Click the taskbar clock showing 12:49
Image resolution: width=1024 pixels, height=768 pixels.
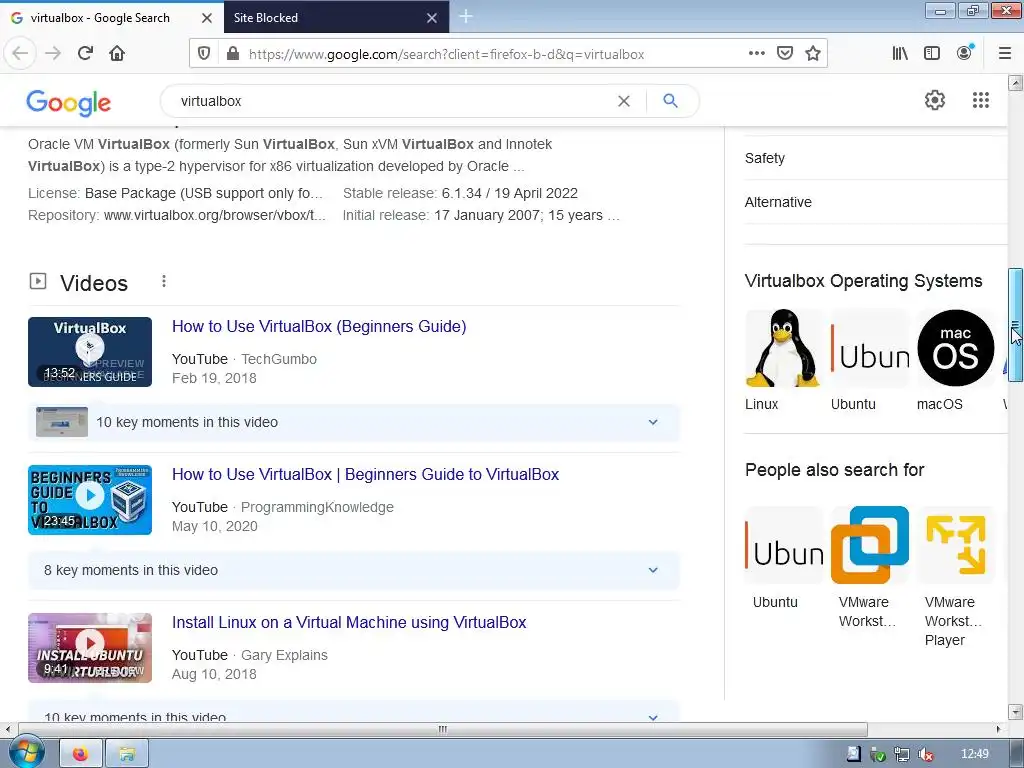[x=974, y=754]
